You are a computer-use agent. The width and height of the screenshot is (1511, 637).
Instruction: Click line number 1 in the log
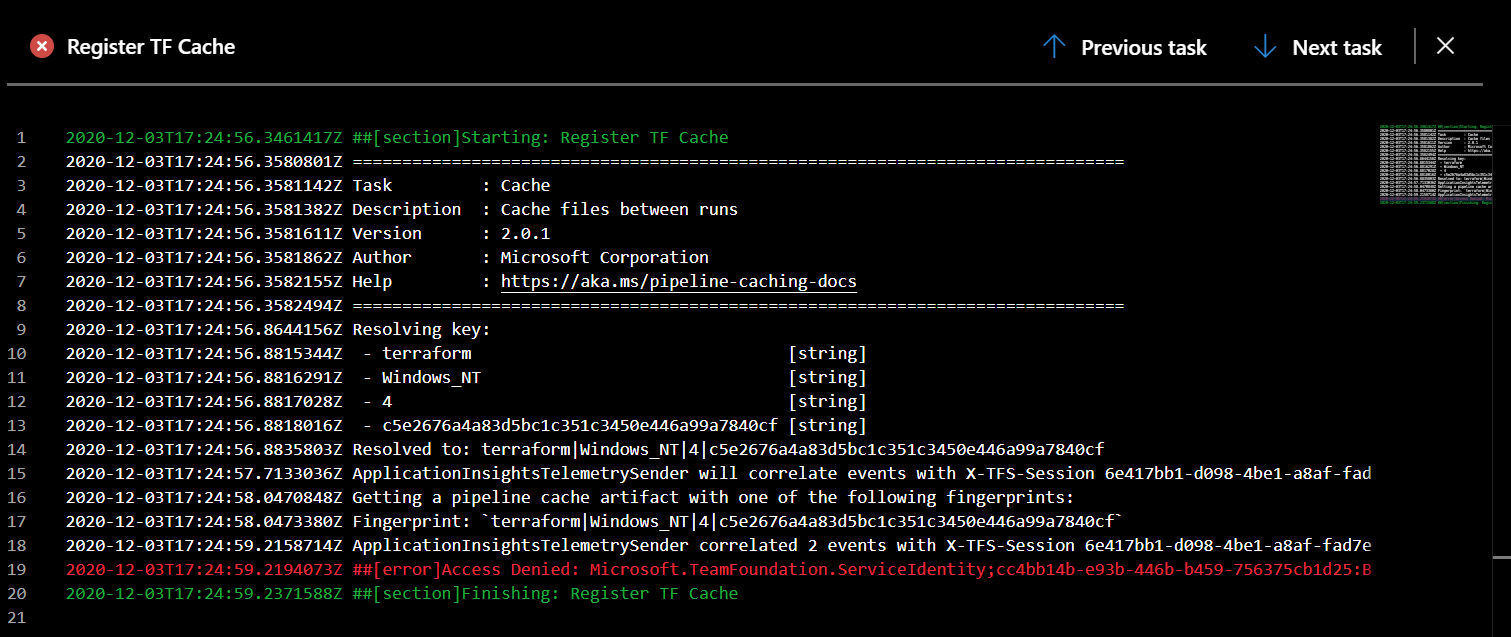21,137
